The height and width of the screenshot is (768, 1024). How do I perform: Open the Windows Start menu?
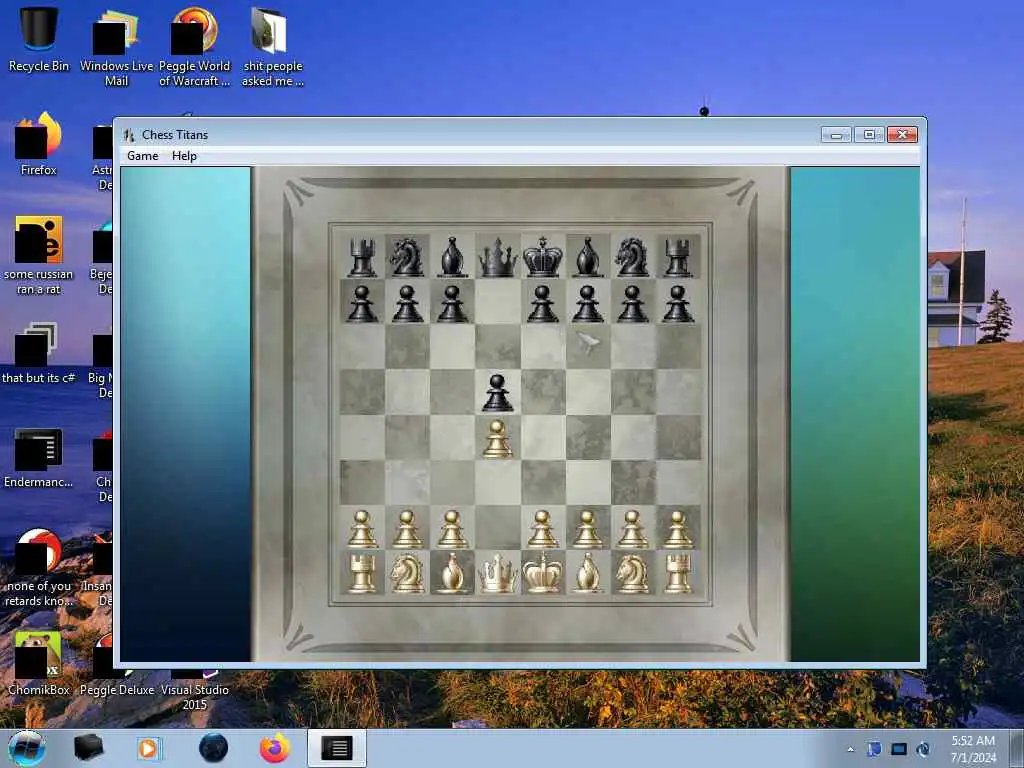click(x=27, y=748)
